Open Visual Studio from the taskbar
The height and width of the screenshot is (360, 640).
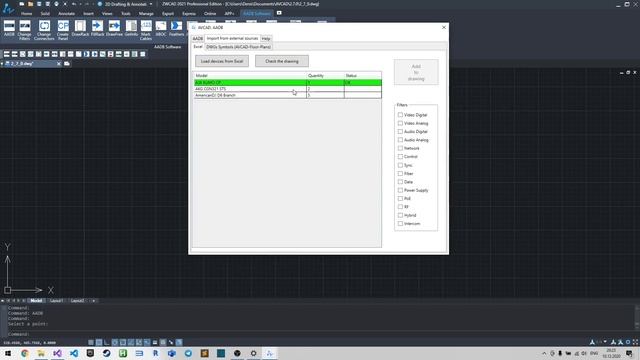click(x=57, y=353)
